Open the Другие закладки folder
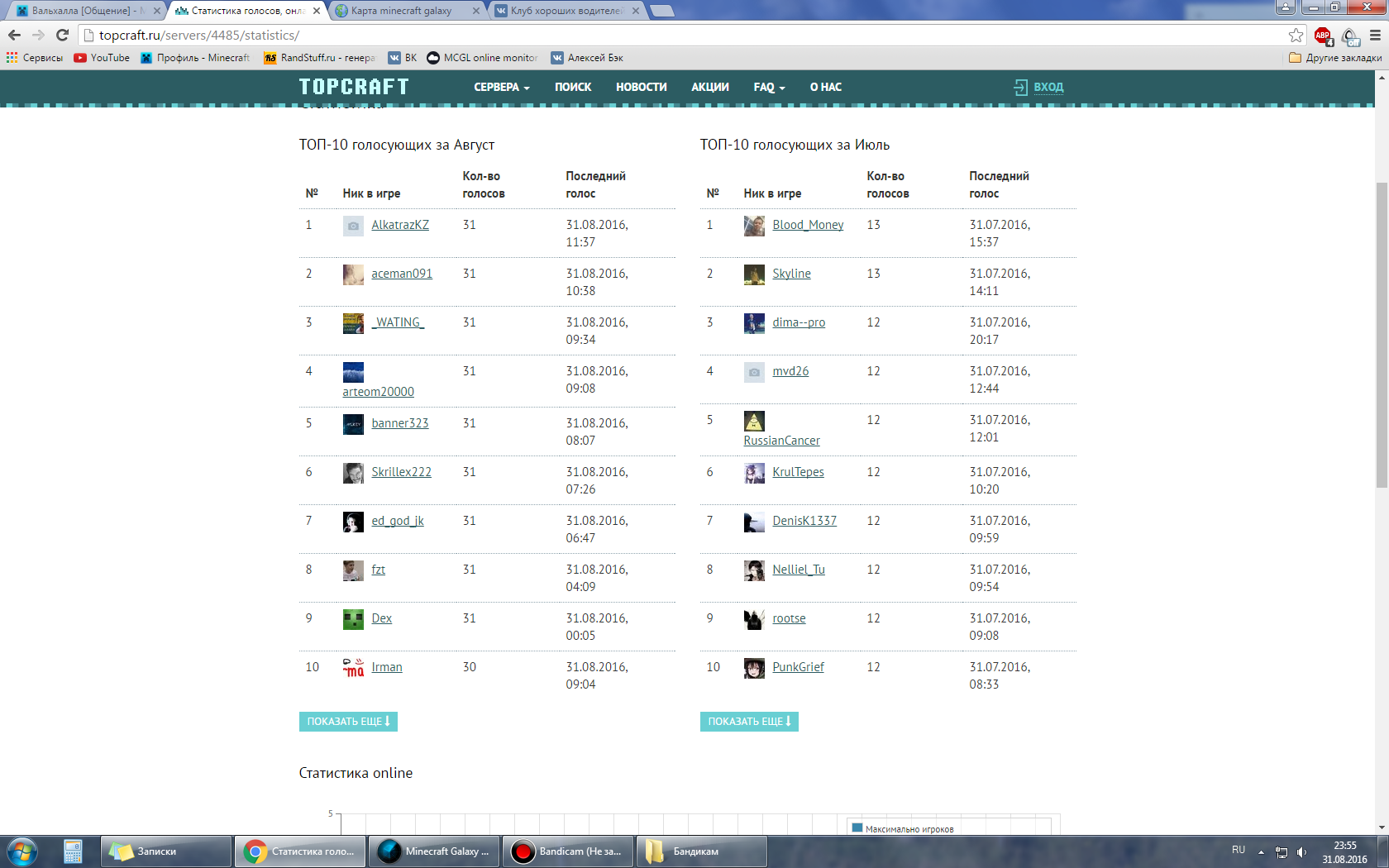This screenshot has width=1389, height=868. click(1335, 58)
